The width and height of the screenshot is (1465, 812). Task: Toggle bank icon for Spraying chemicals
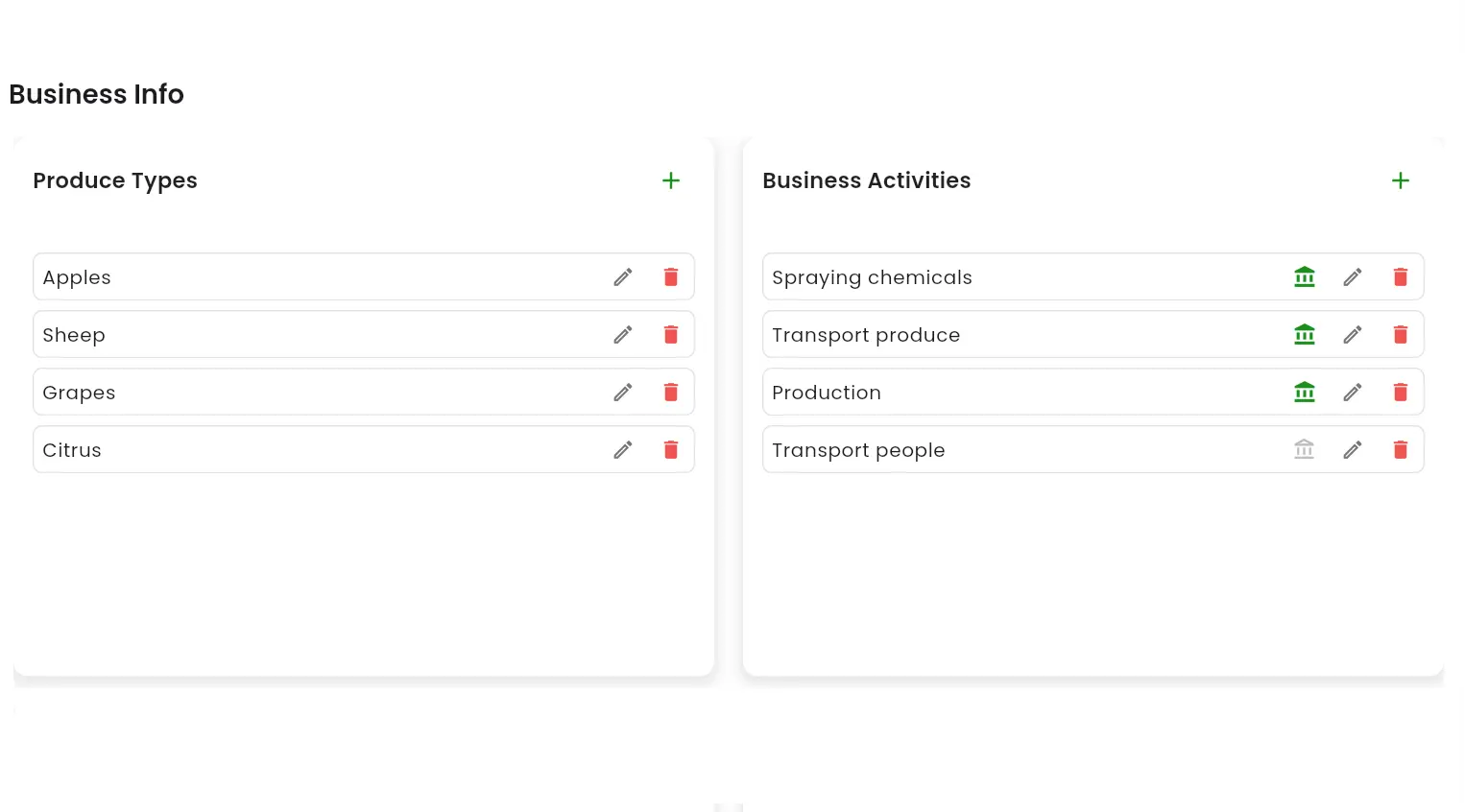point(1305,277)
